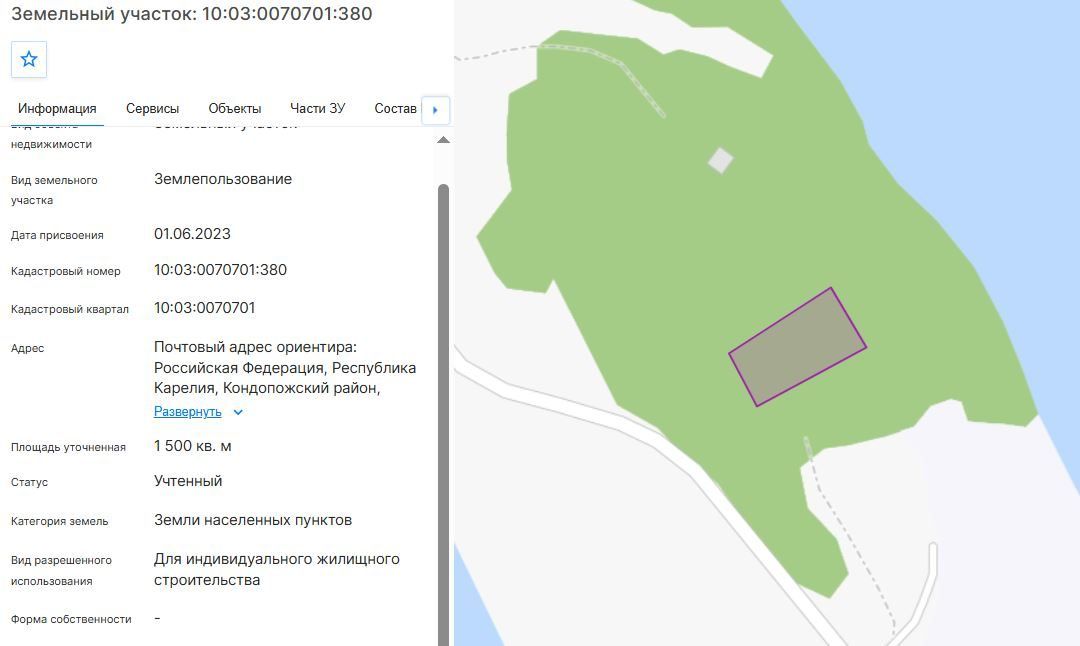Click Для индивидуального жилищного строительства text
The width and height of the screenshot is (1080, 646).
(277, 570)
